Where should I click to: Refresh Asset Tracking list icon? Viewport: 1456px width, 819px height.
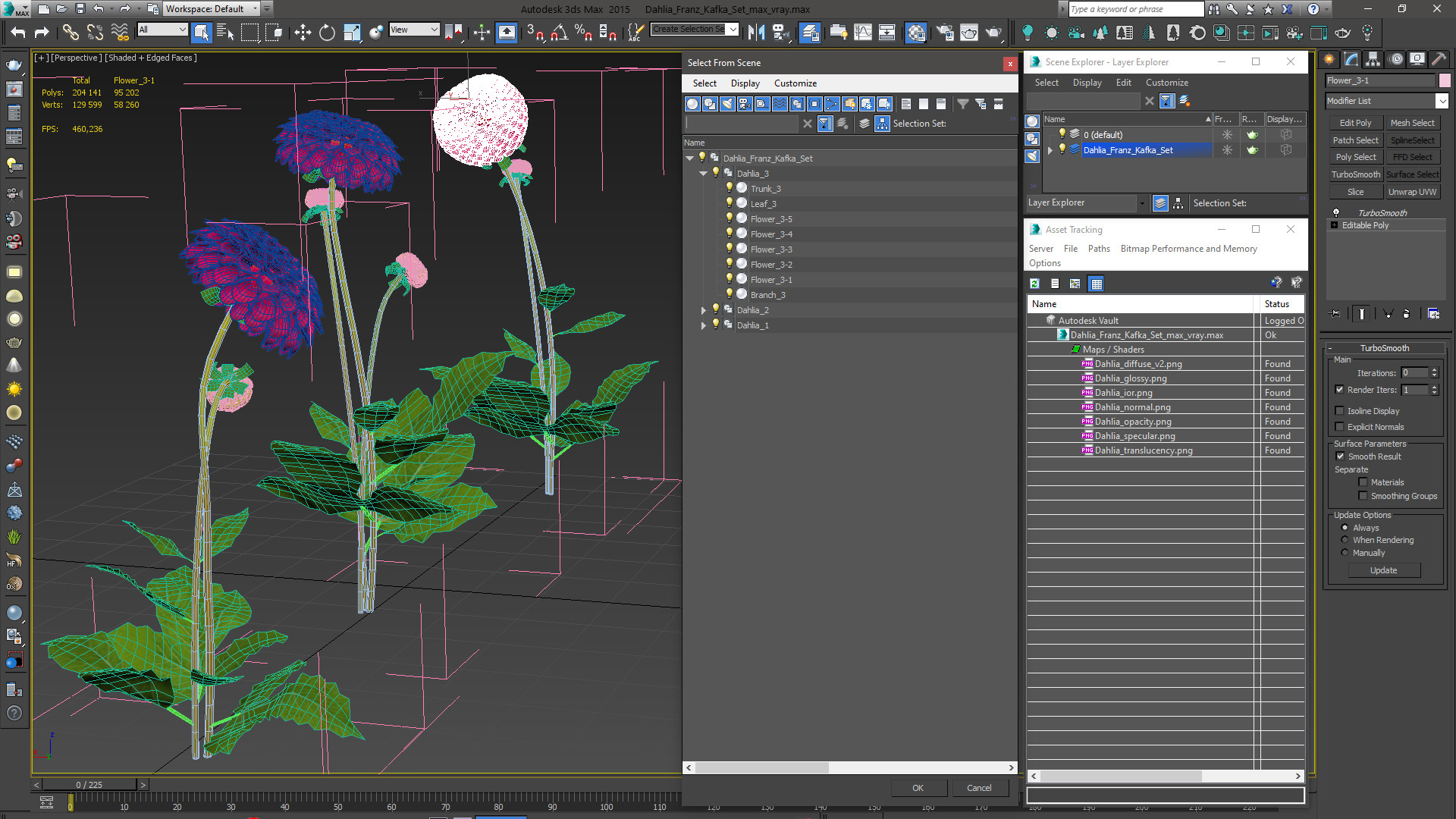tap(1034, 284)
